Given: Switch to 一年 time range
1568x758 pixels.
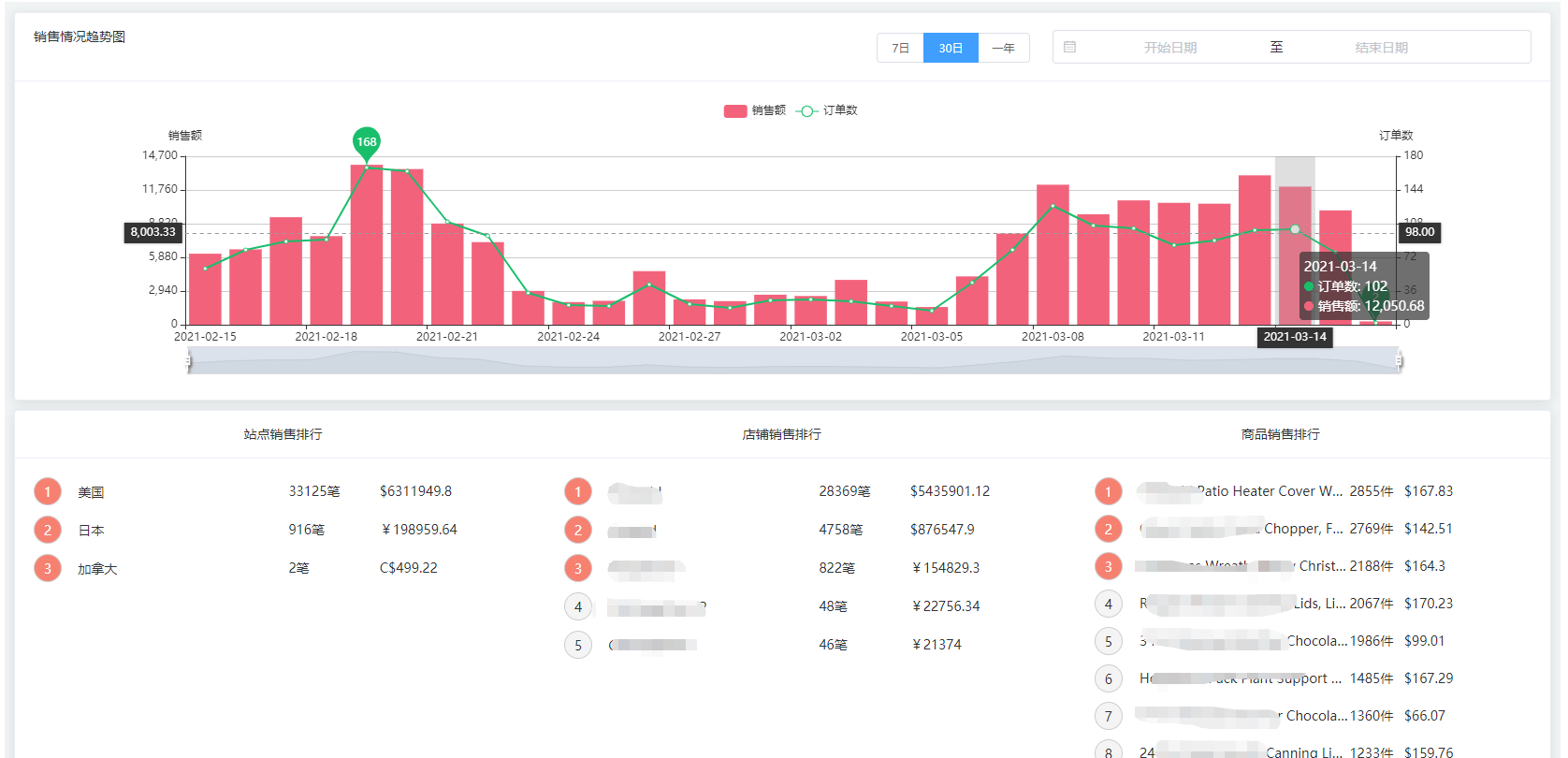Looking at the screenshot, I should point(1003,48).
